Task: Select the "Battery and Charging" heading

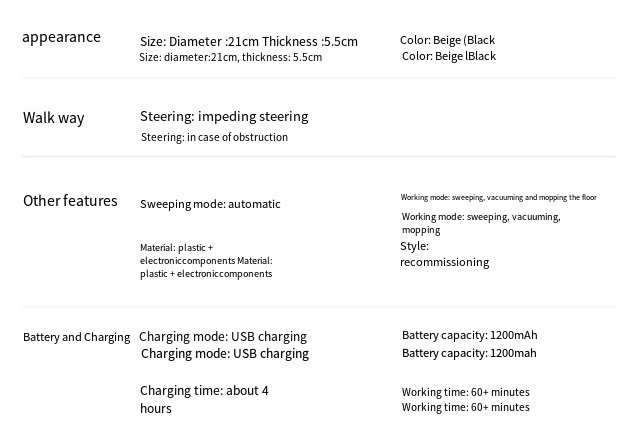Action: (76, 337)
